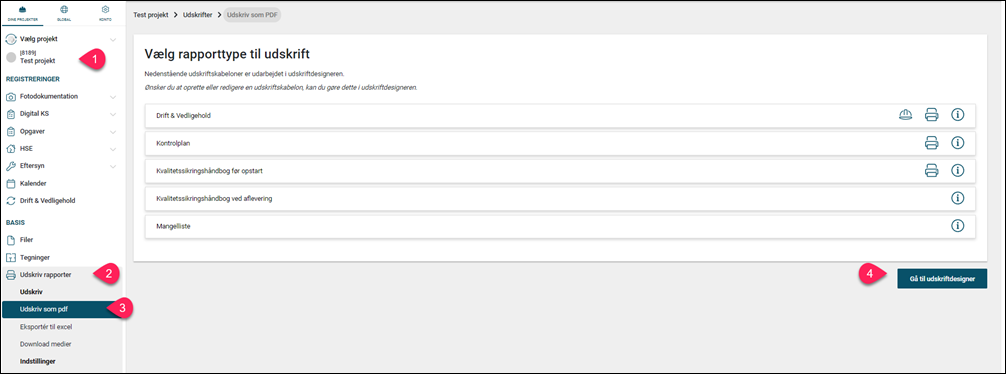
Task: Click printer icon in Kontrolplan row
Action: pos(932,142)
